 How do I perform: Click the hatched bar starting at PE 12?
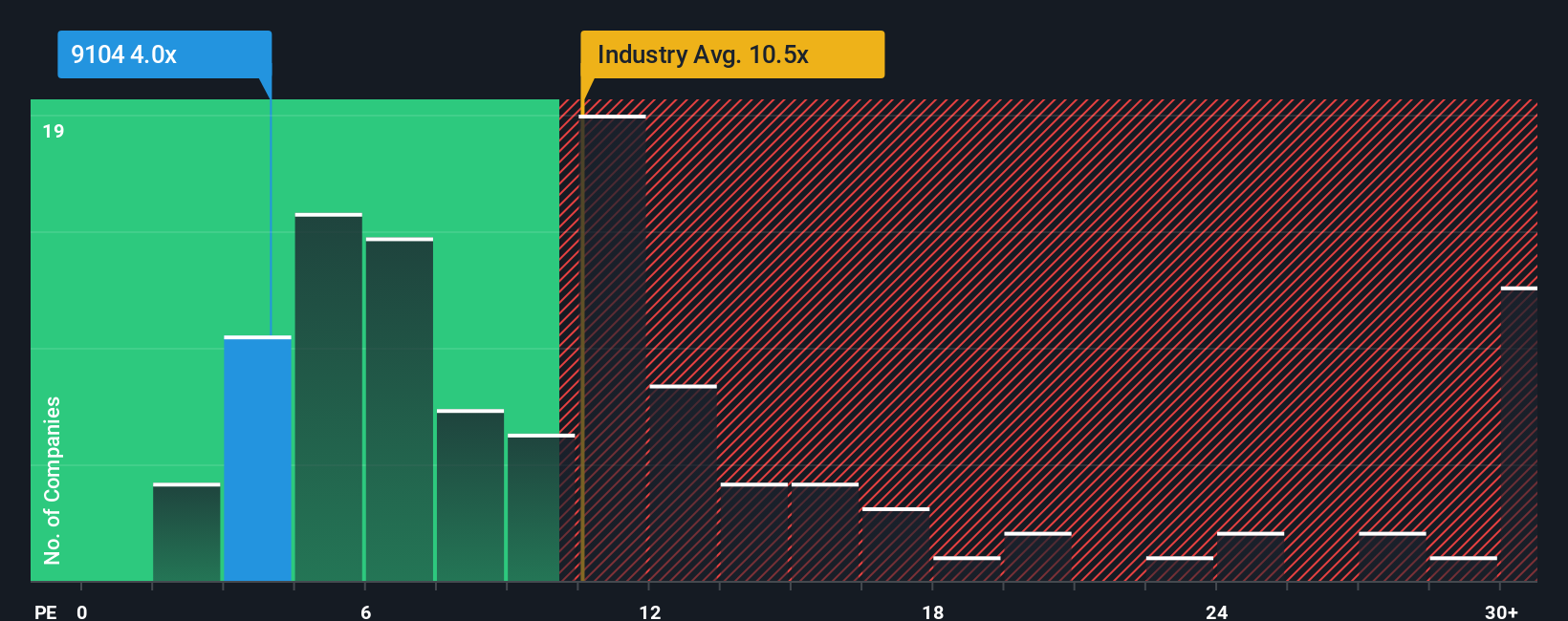pyautogui.click(x=684, y=483)
